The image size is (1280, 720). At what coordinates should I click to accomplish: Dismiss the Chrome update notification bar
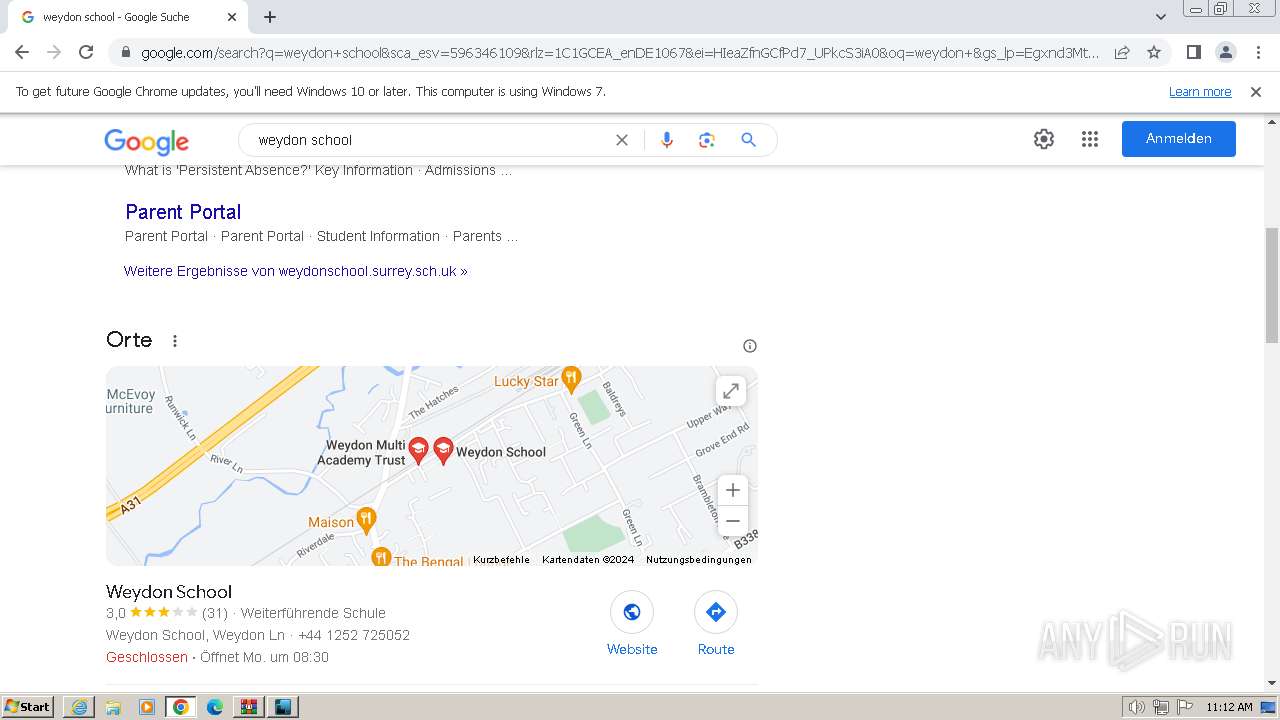pyautogui.click(x=1256, y=92)
